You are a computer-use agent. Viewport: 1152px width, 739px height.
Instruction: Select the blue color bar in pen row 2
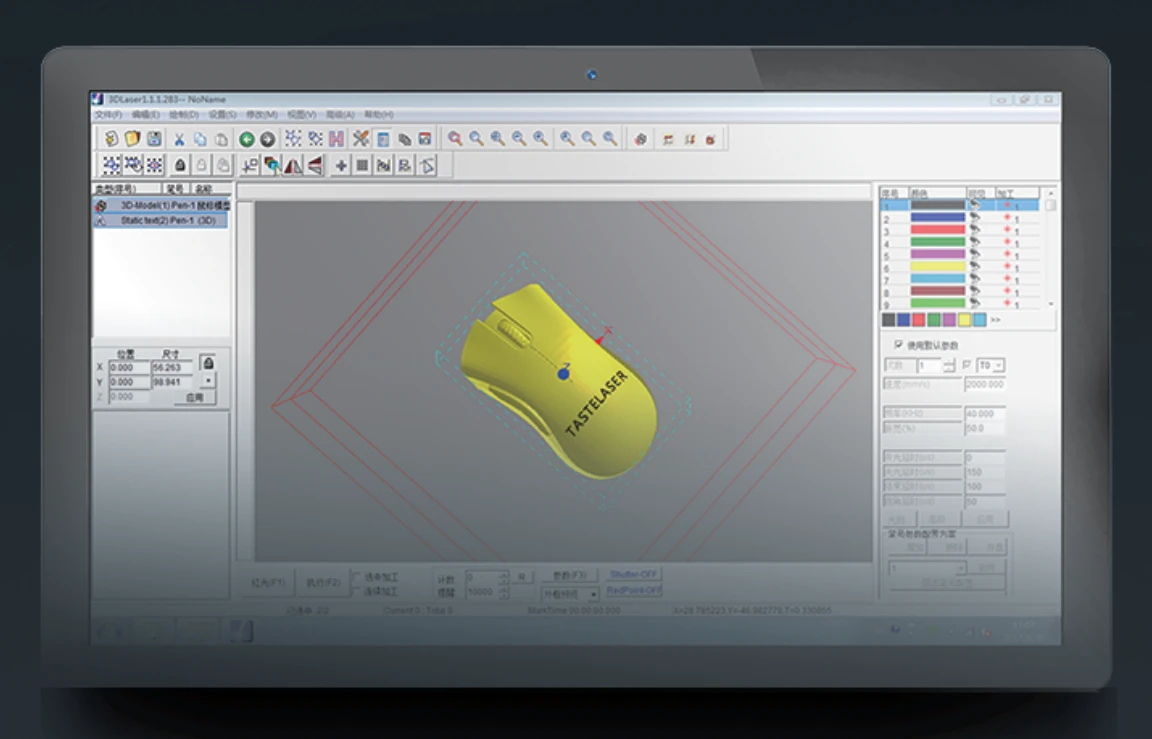[937, 218]
